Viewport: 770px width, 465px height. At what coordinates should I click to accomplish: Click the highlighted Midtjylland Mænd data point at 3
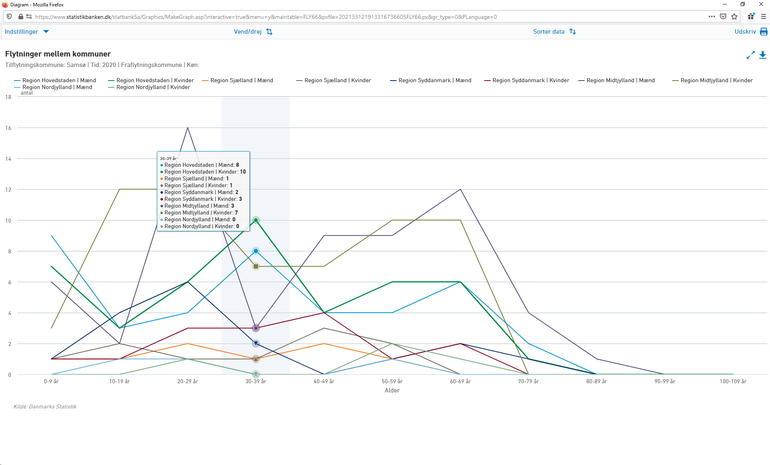tap(256, 328)
